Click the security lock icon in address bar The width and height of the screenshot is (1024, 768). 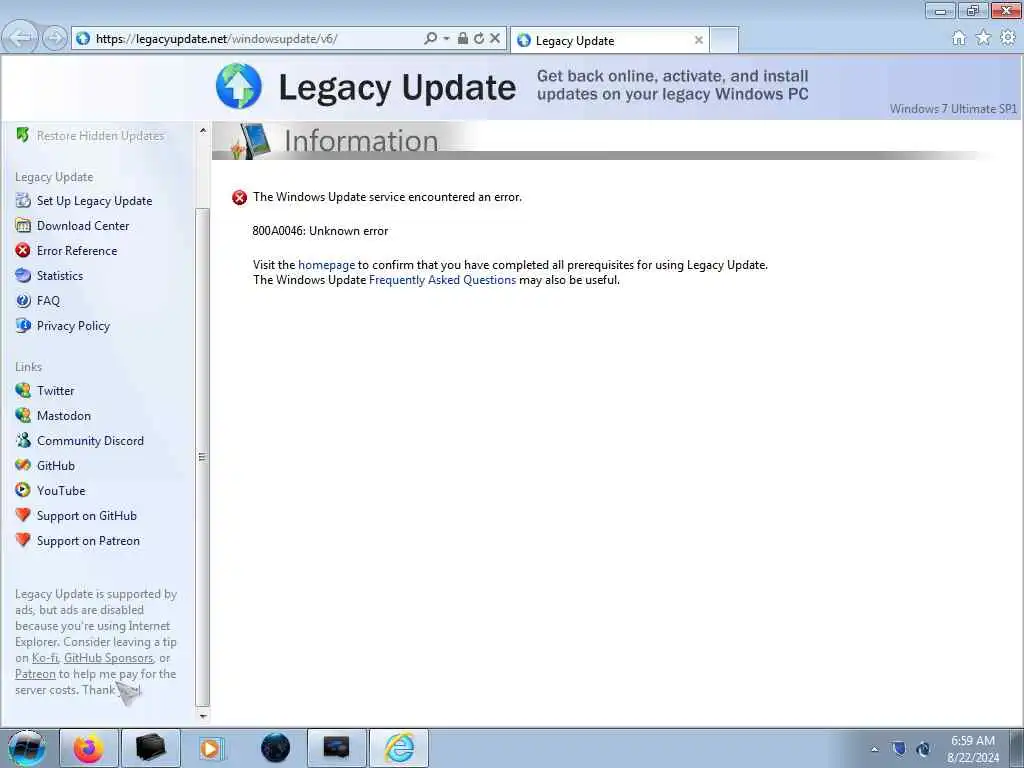[x=462, y=39]
